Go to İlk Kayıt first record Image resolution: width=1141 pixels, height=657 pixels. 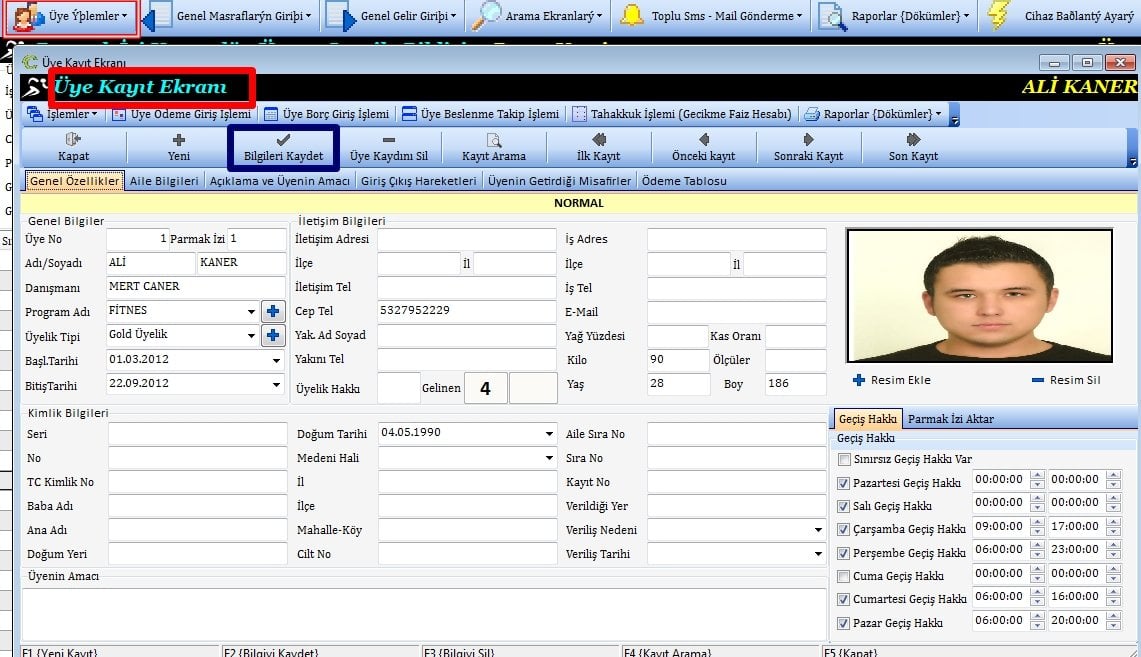599,148
